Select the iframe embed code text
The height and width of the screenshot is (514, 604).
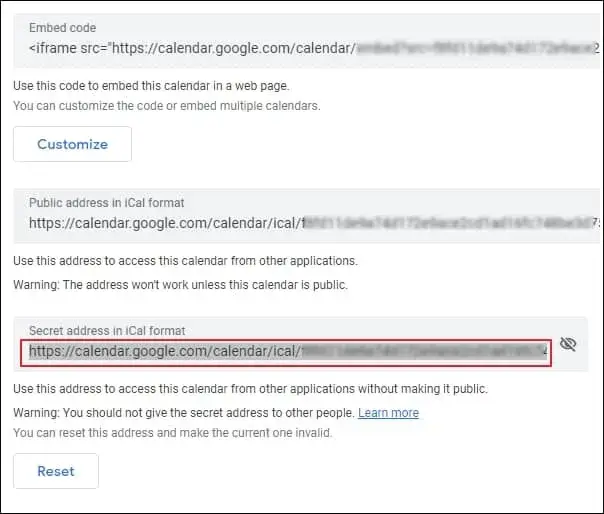click(x=314, y=48)
